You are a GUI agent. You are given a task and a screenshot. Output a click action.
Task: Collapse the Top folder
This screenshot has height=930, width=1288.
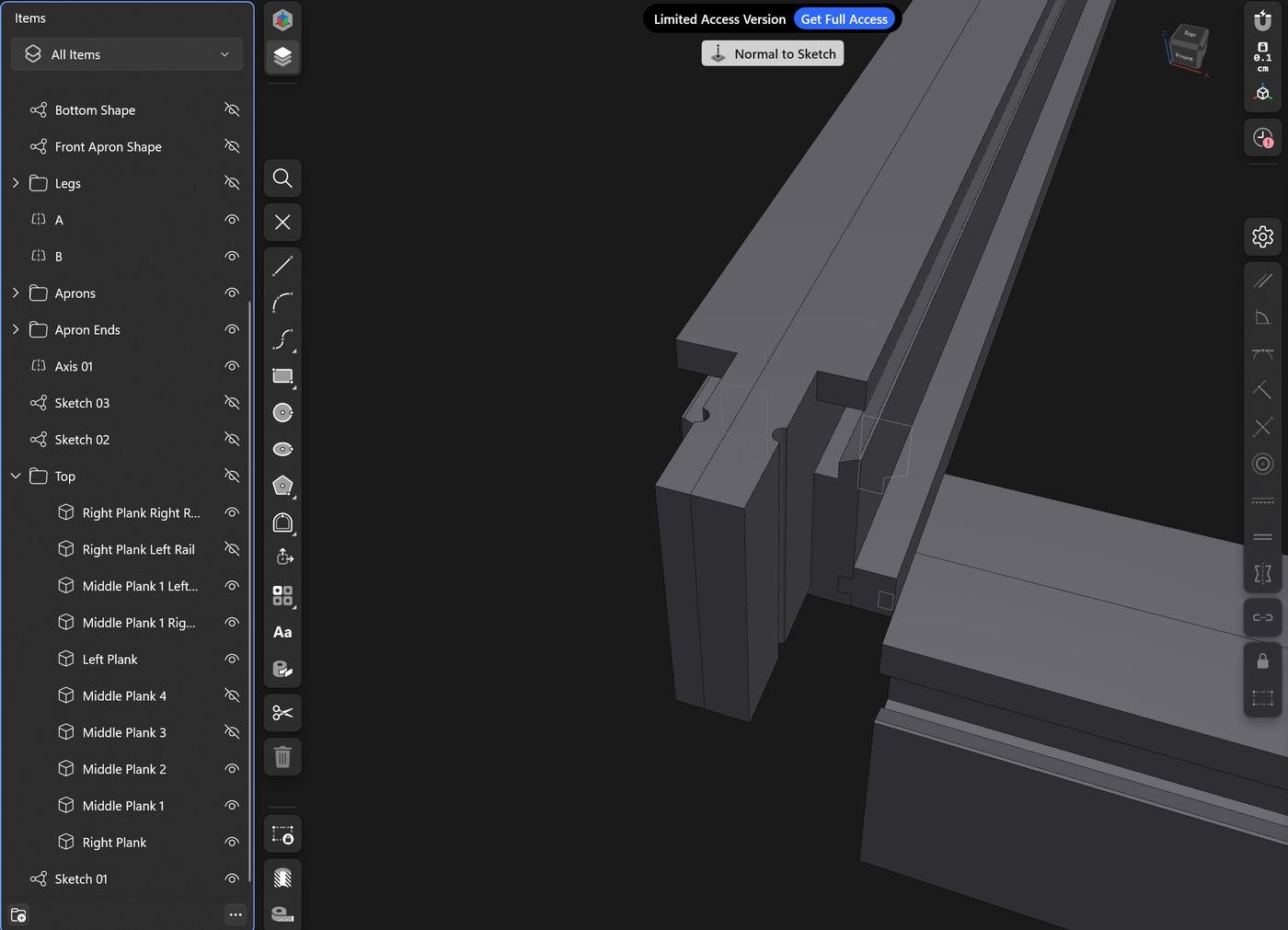pos(16,476)
